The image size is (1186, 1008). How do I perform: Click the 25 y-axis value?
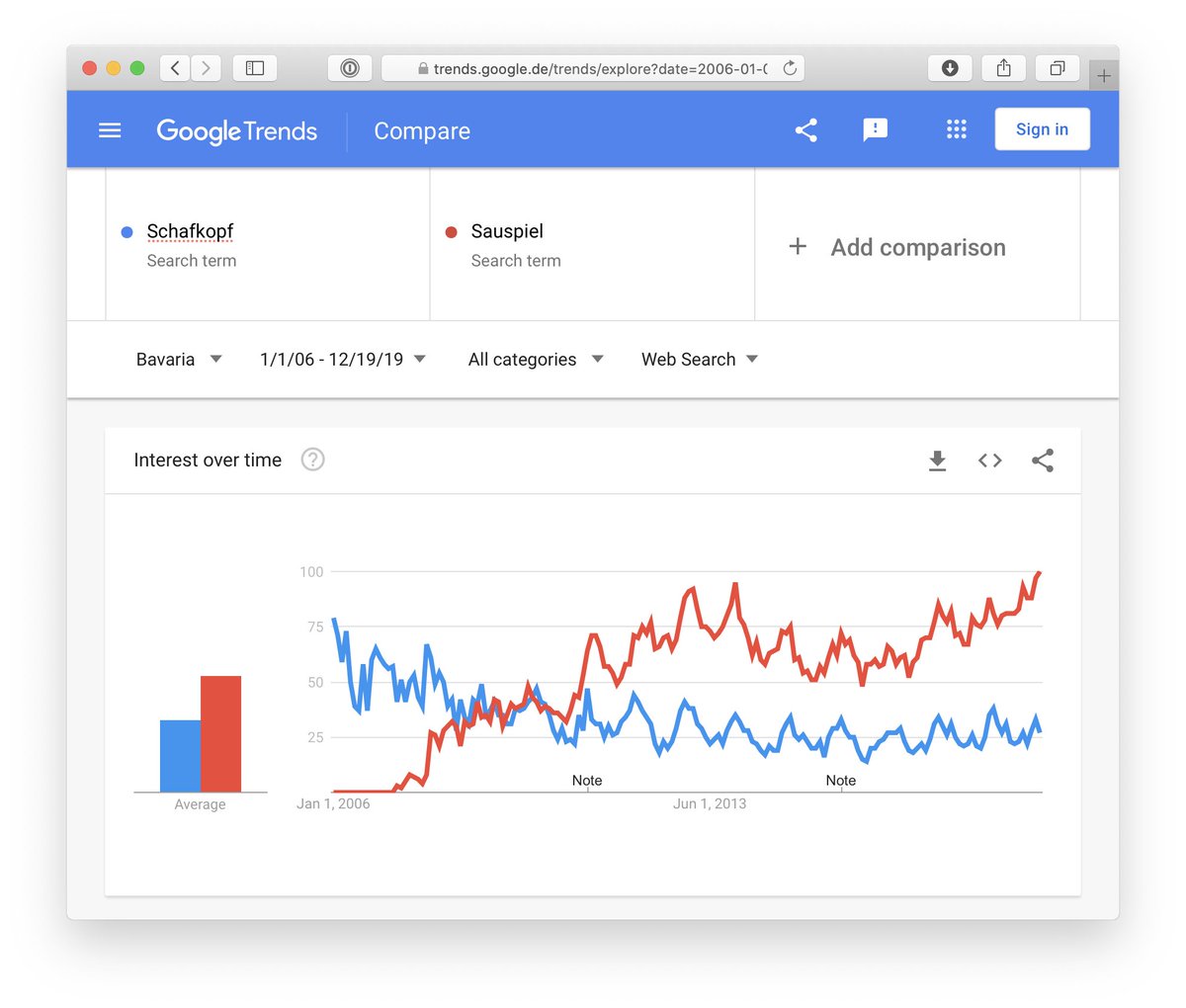click(x=315, y=737)
